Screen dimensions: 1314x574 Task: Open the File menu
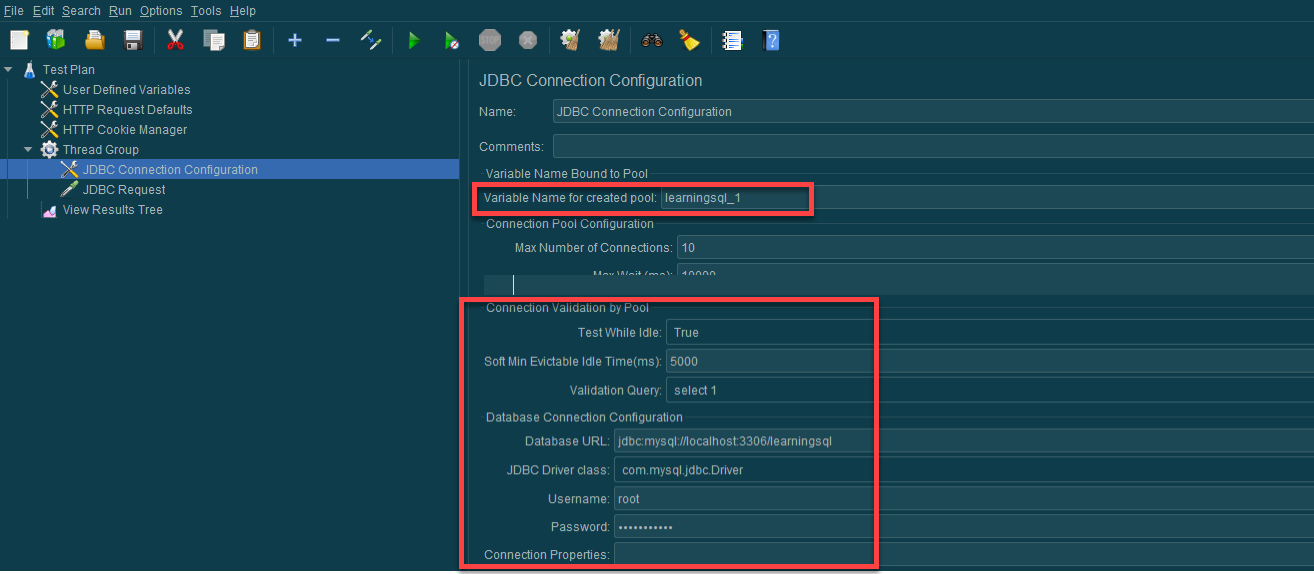pos(14,11)
